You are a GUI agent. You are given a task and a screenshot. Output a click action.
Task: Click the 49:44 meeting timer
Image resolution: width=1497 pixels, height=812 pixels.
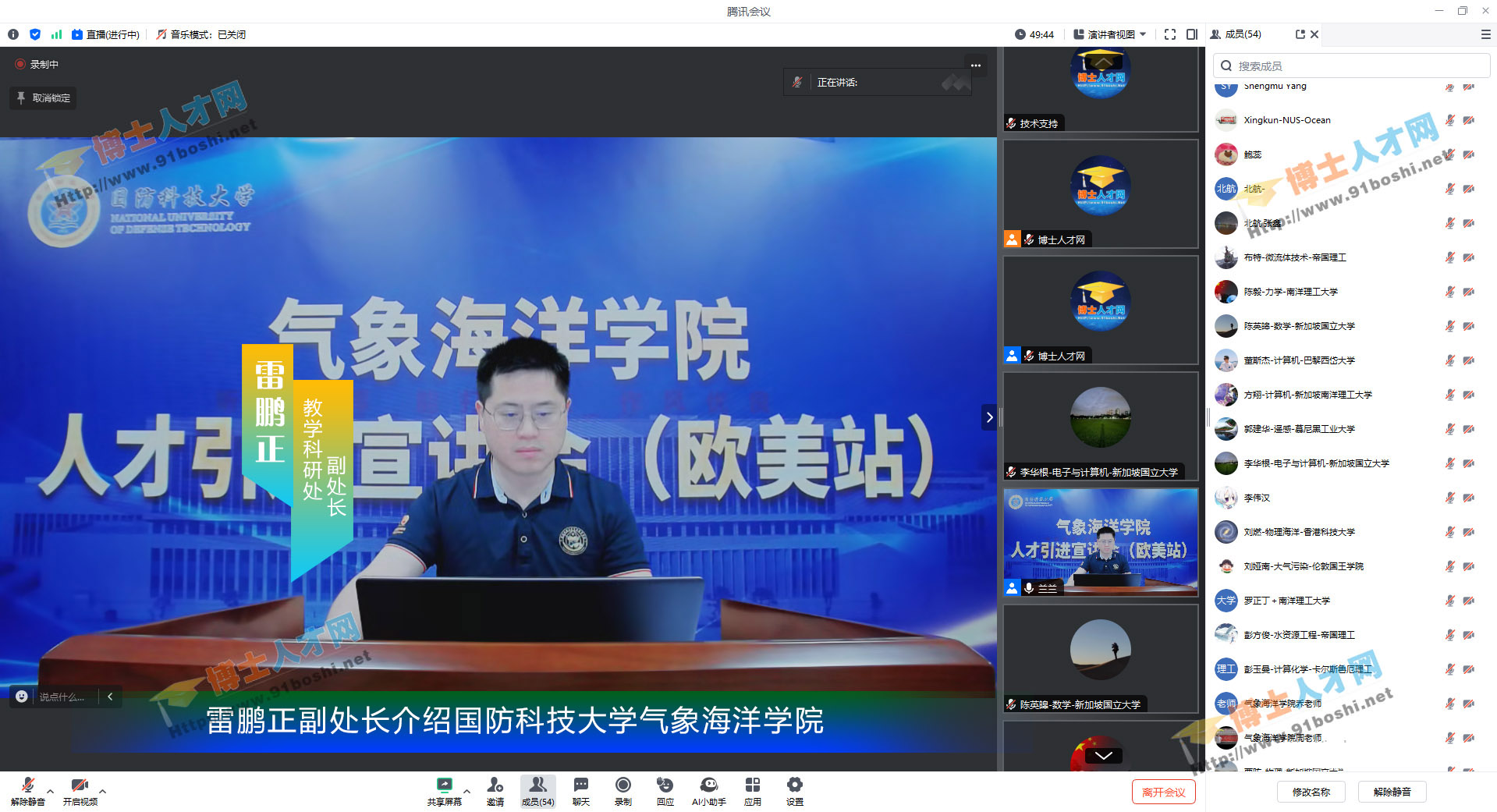(x=1034, y=34)
